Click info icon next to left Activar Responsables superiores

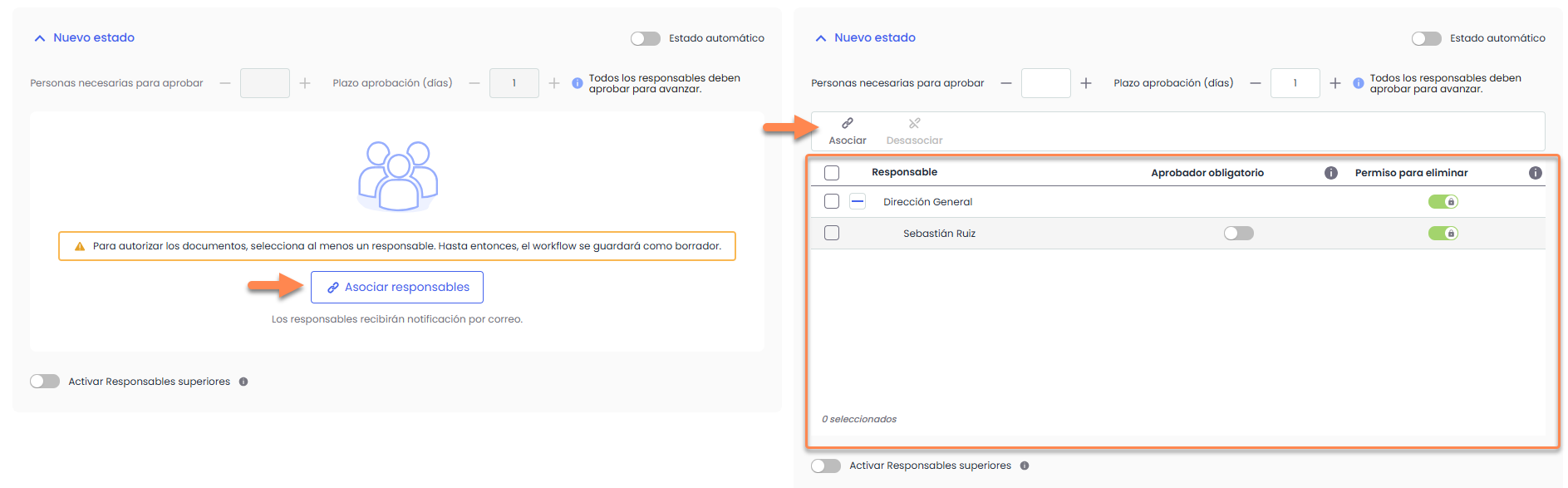243,382
